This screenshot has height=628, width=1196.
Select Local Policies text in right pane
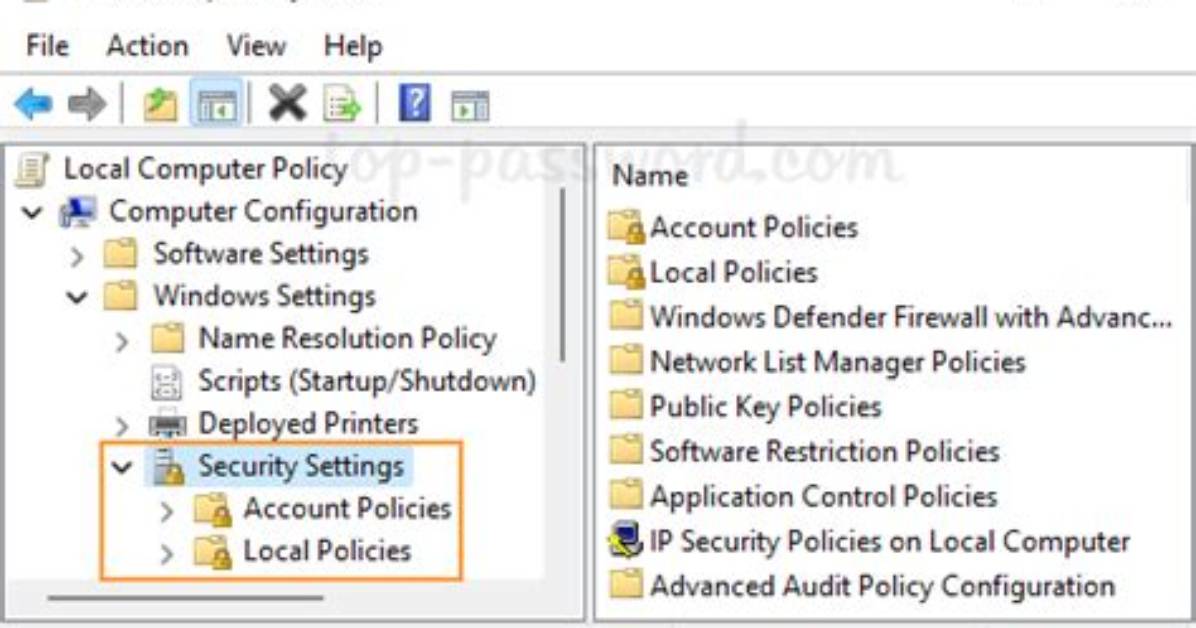[x=733, y=272]
